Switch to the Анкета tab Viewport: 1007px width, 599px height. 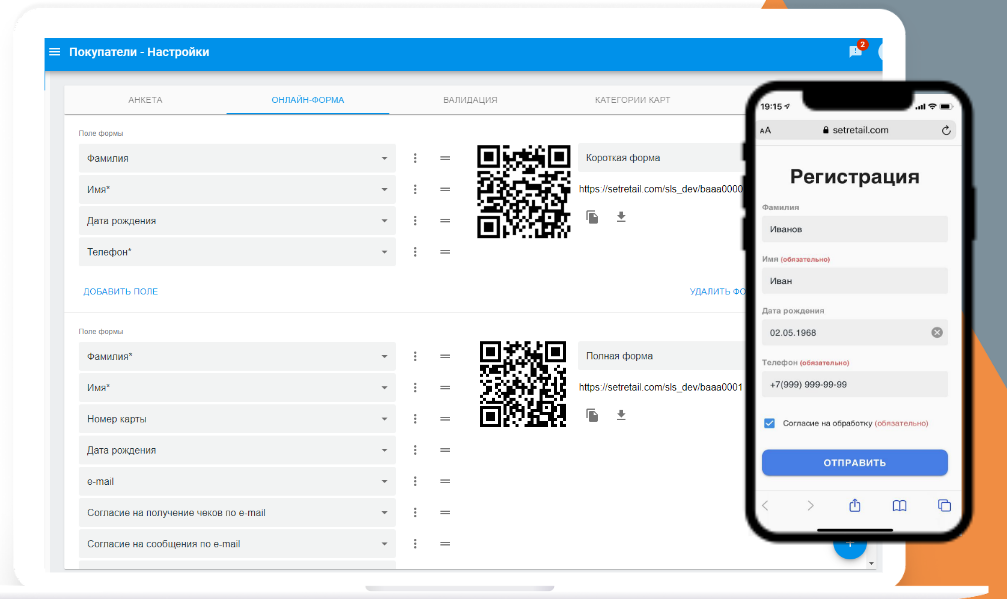145,101
